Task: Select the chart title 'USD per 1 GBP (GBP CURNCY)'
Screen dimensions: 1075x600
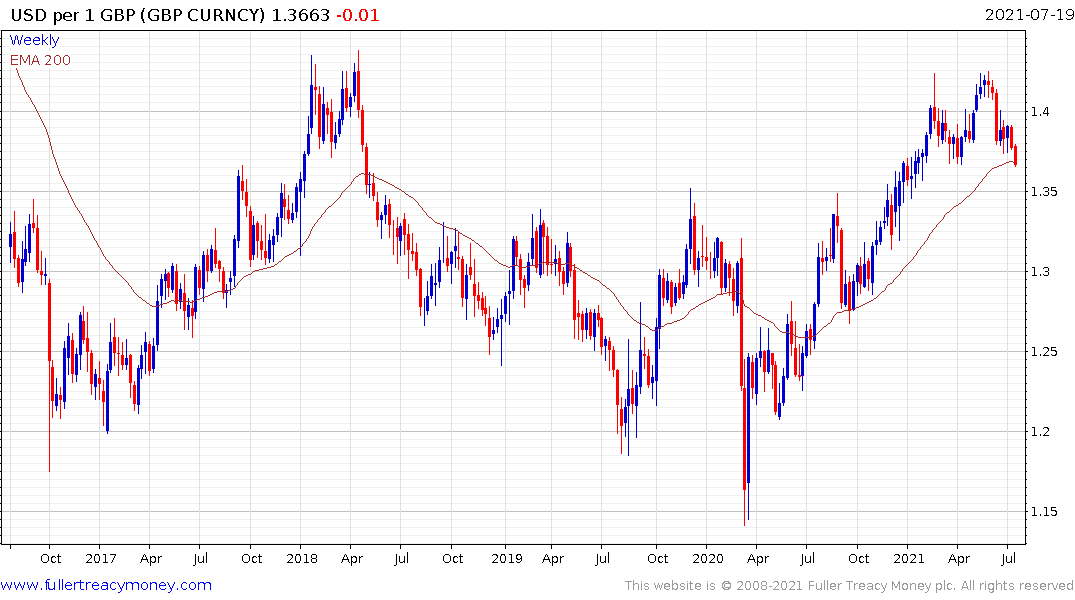Action: pyautogui.click(x=138, y=15)
